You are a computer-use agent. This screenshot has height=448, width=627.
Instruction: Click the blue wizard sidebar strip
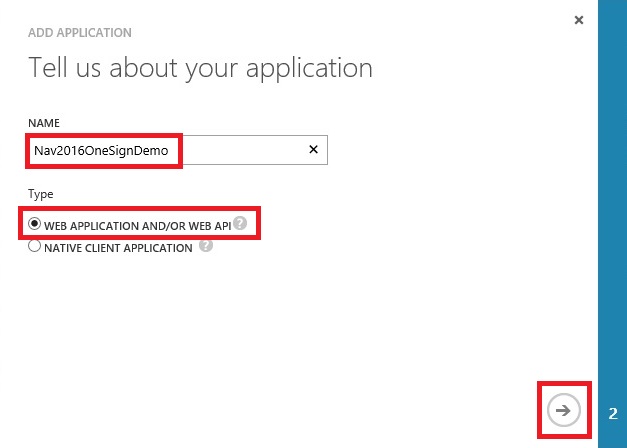(x=612, y=200)
